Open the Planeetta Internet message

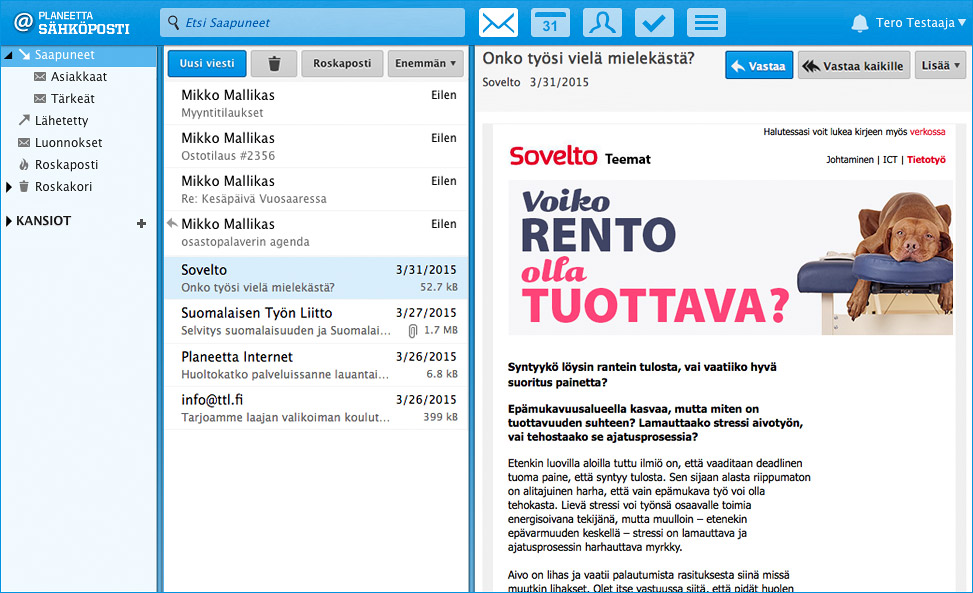[x=316, y=365]
